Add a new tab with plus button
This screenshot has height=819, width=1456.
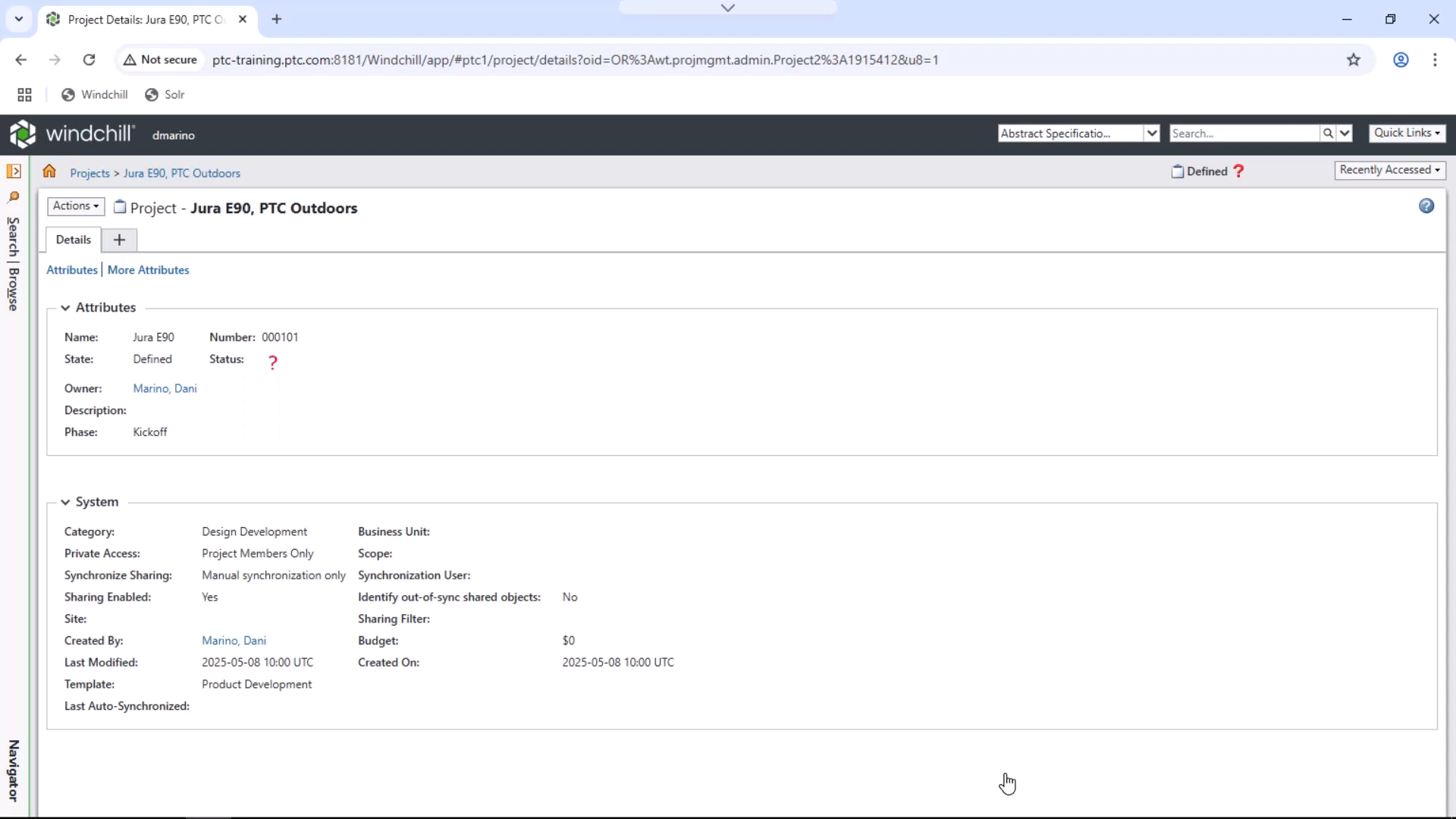point(119,240)
